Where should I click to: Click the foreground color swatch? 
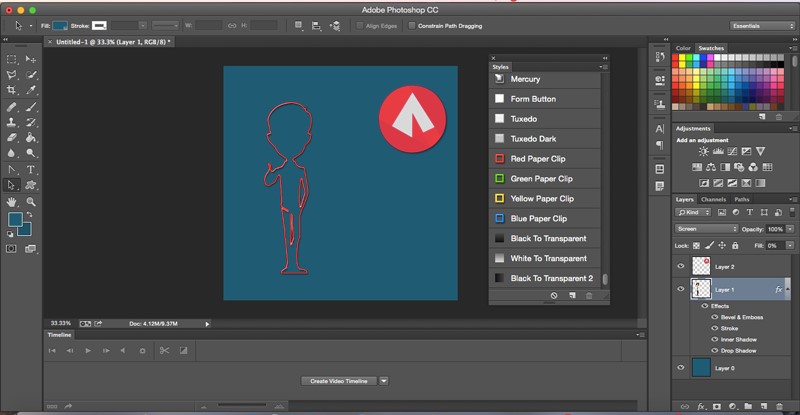point(15,219)
